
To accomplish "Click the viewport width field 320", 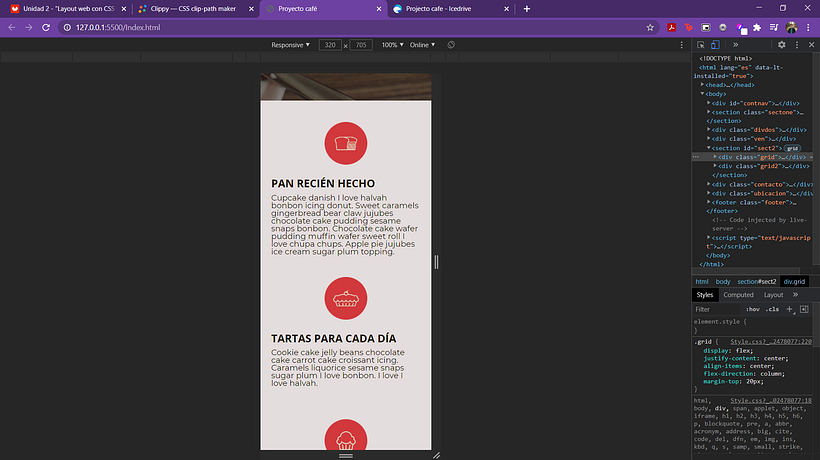I will 330,45.
